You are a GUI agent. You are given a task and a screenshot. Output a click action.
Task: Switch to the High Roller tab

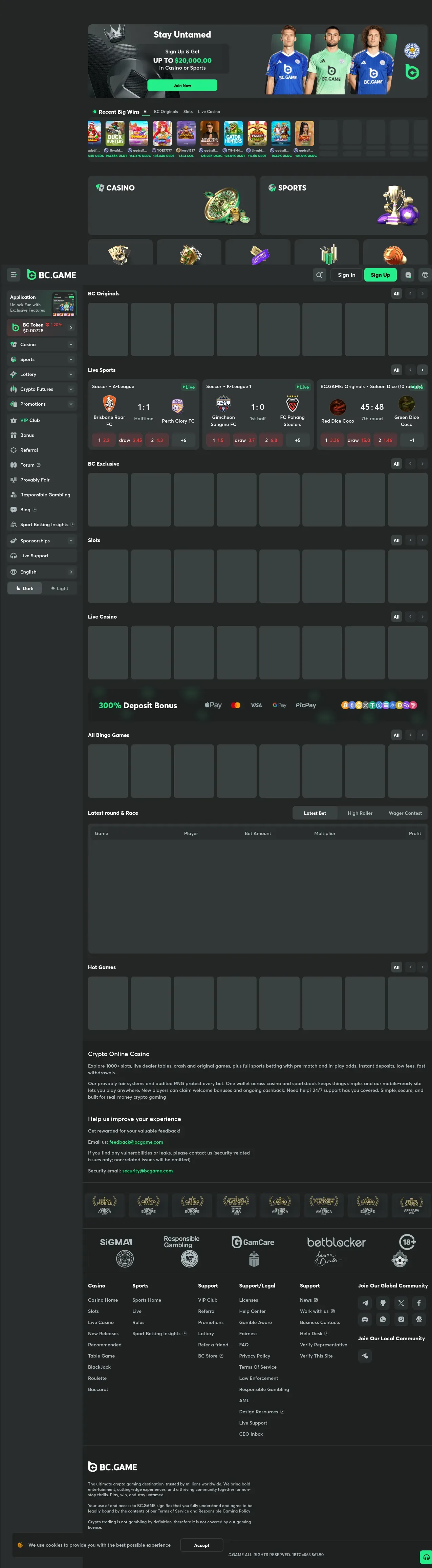360,813
